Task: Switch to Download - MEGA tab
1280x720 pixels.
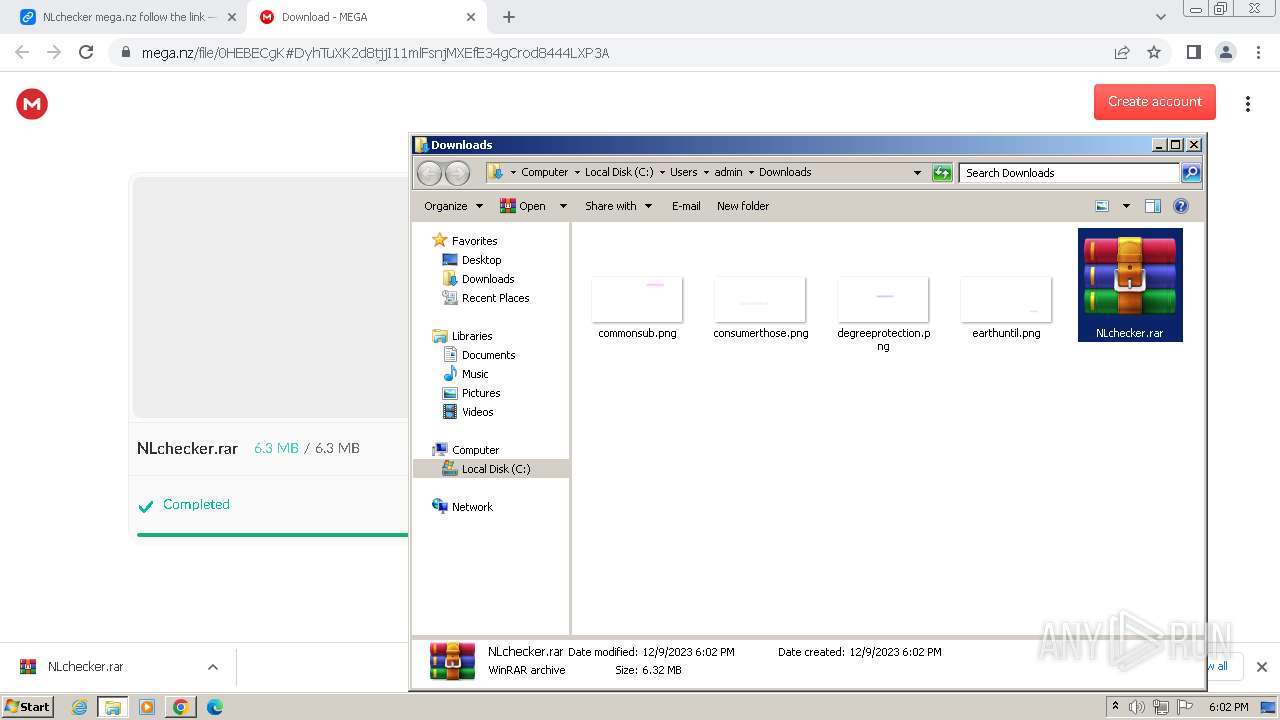Action: point(367,17)
